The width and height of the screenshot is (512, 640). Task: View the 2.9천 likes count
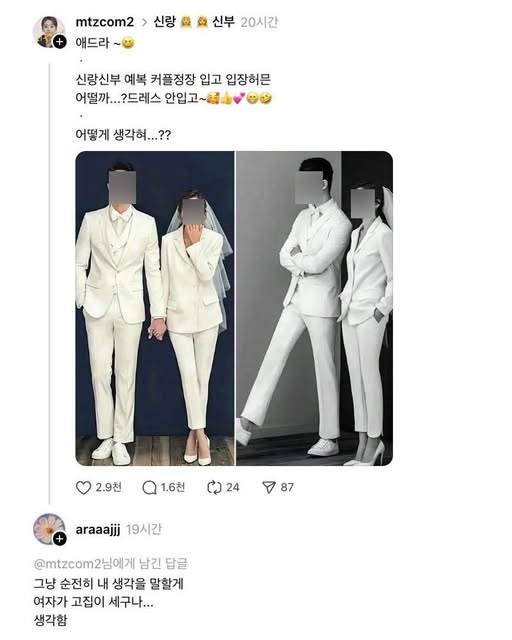pyautogui.click(x=109, y=487)
